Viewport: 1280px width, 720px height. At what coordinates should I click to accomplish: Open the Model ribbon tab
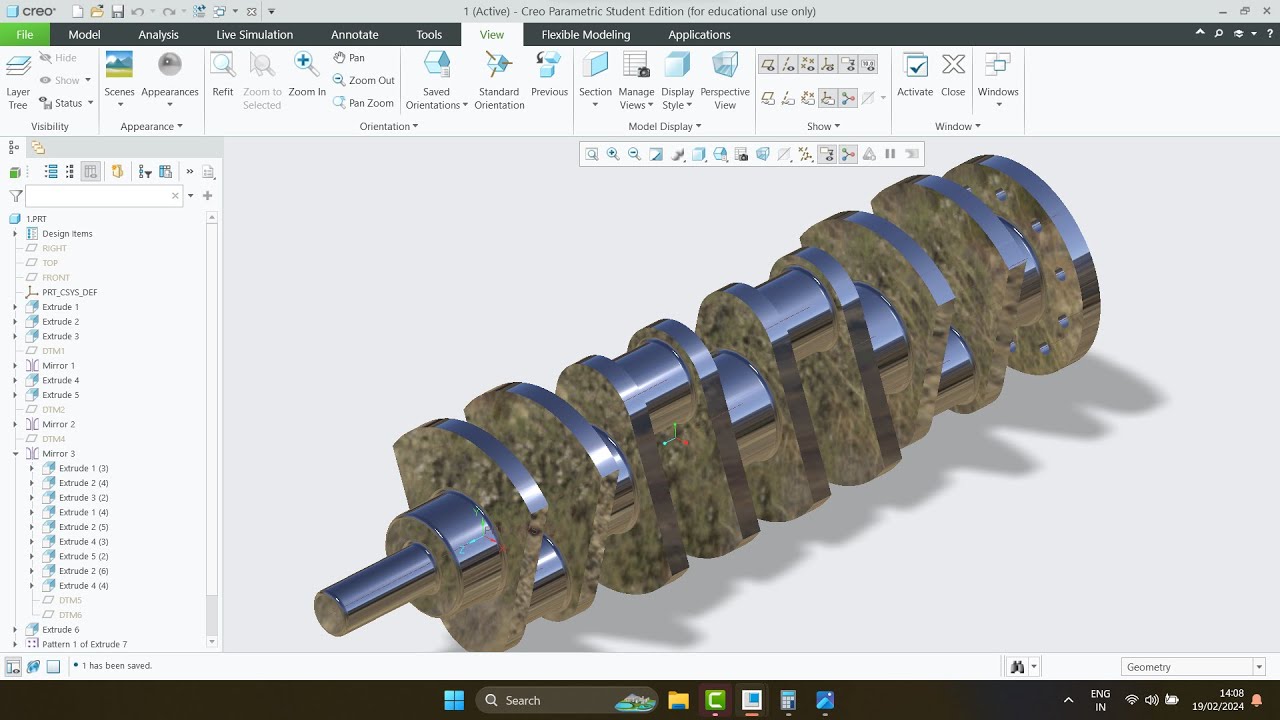click(x=84, y=34)
